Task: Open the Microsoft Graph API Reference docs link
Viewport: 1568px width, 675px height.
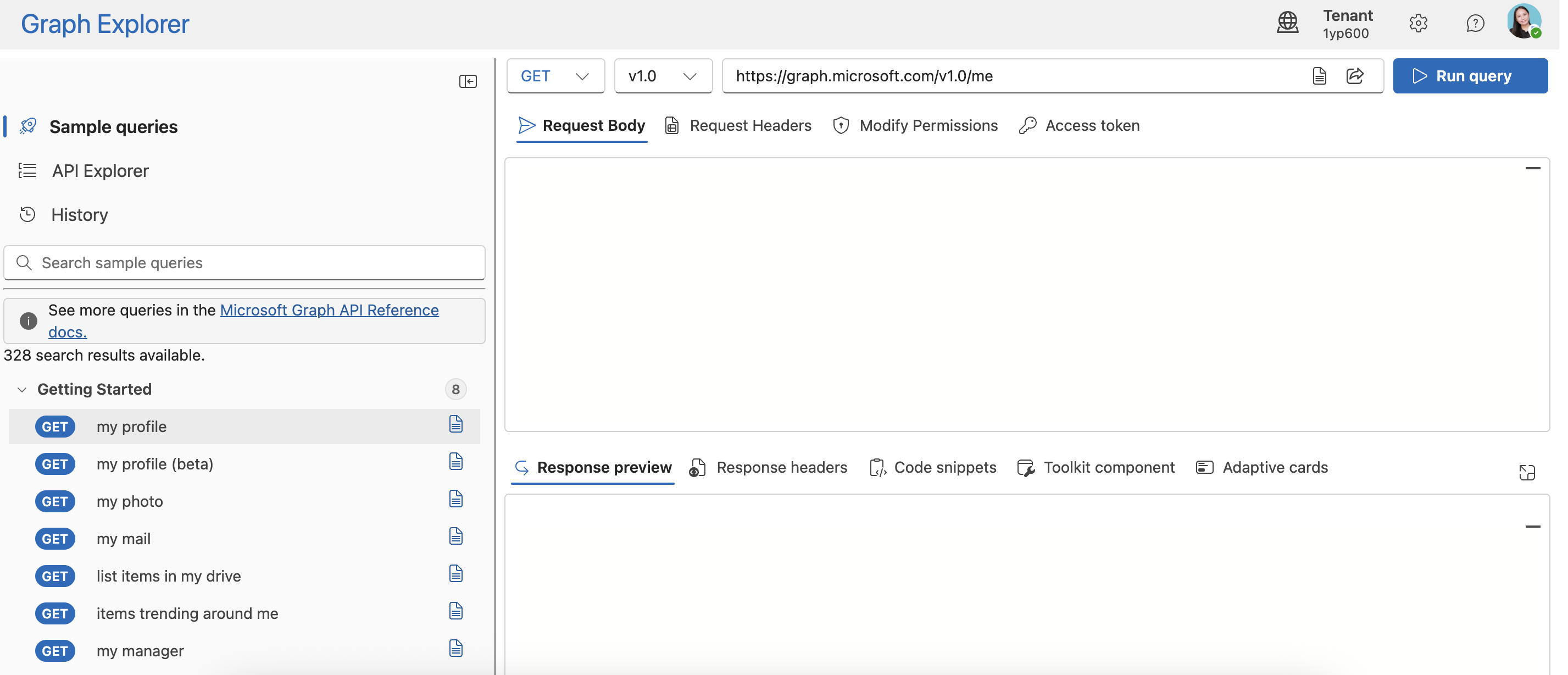Action: point(329,310)
